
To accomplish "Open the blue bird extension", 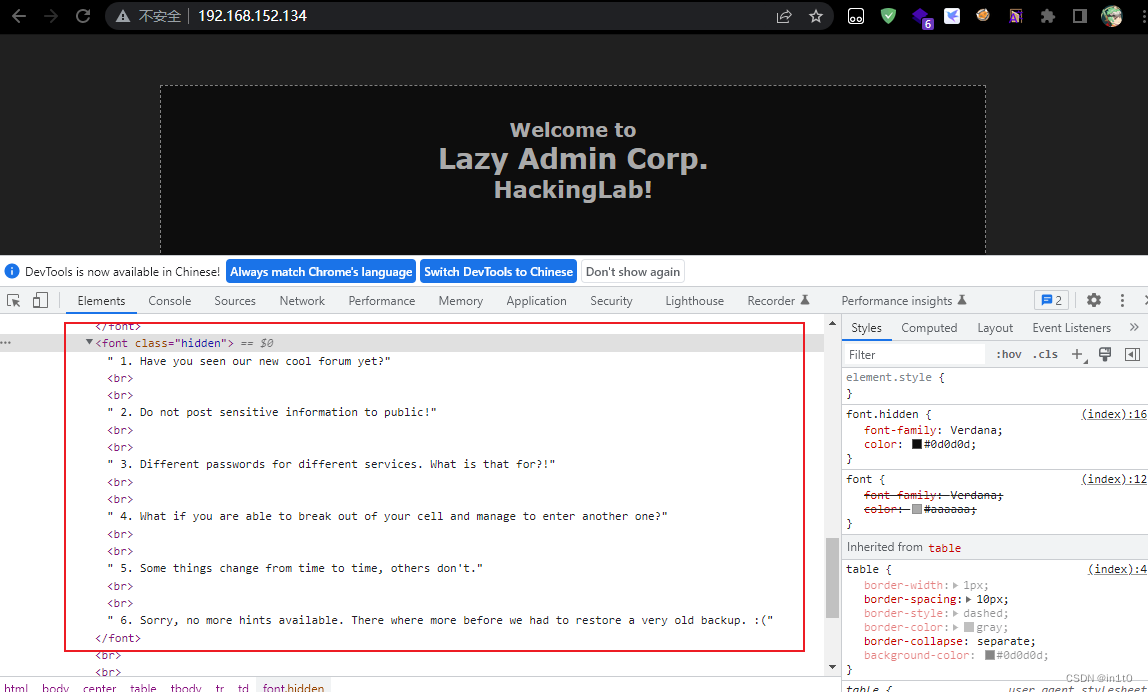I will point(952,15).
